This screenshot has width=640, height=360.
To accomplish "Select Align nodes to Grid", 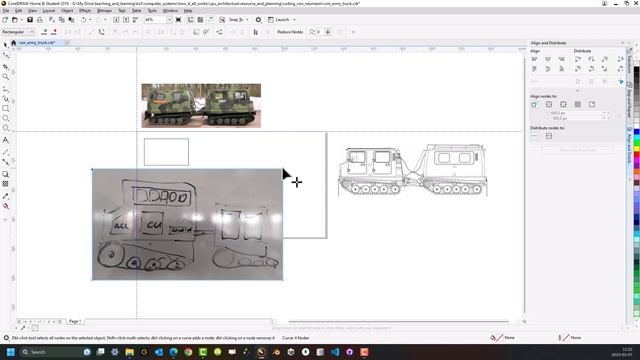I will [578, 104].
